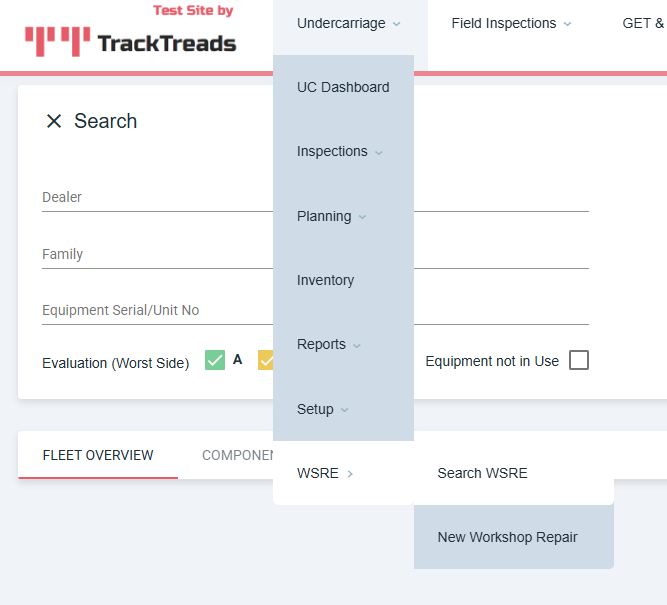Close the Search panel with X icon
The image size is (667, 605).
click(54, 121)
